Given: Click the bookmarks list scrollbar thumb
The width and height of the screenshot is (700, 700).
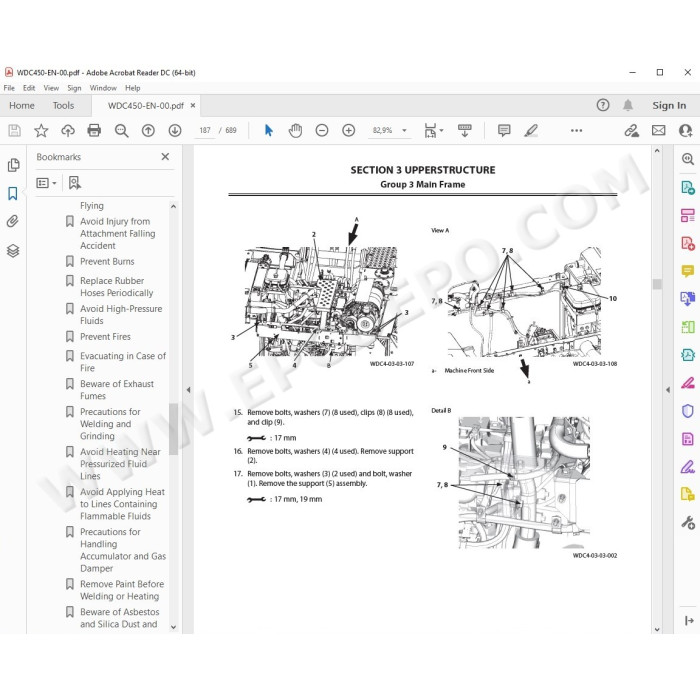Looking at the screenshot, I should (x=174, y=429).
